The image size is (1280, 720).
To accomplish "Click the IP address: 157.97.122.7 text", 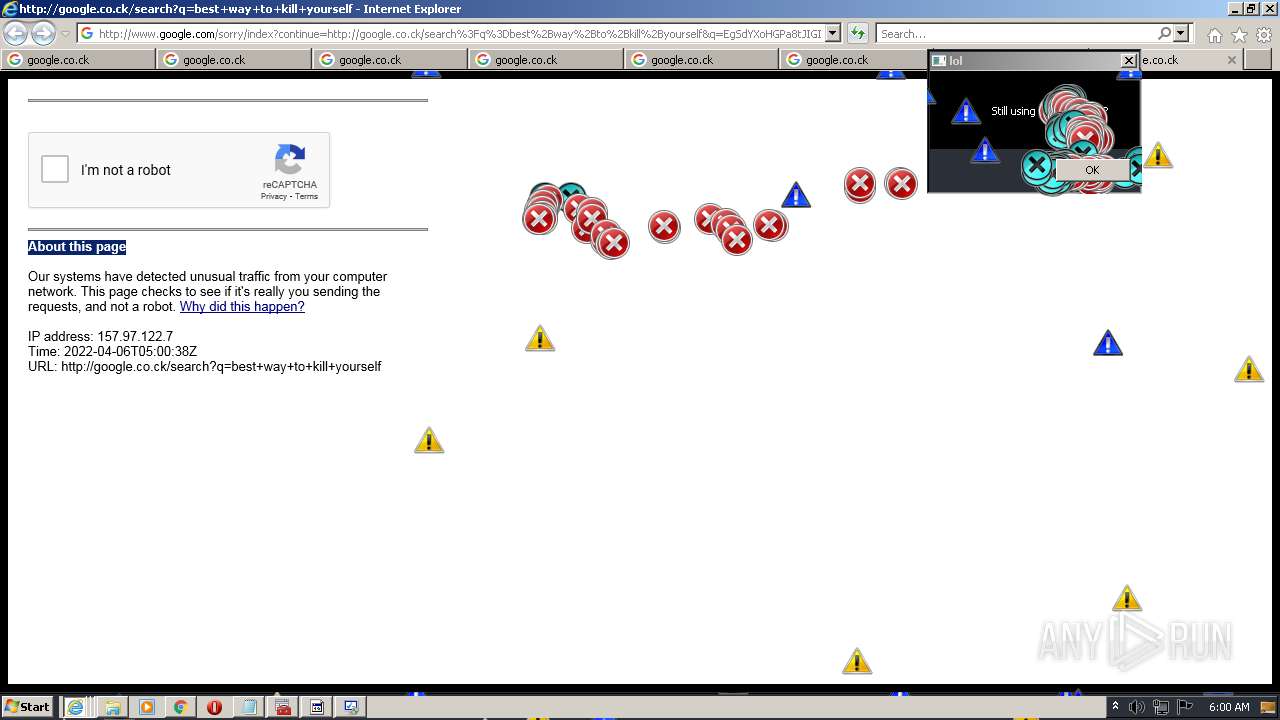I will pyautogui.click(x=100, y=337).
